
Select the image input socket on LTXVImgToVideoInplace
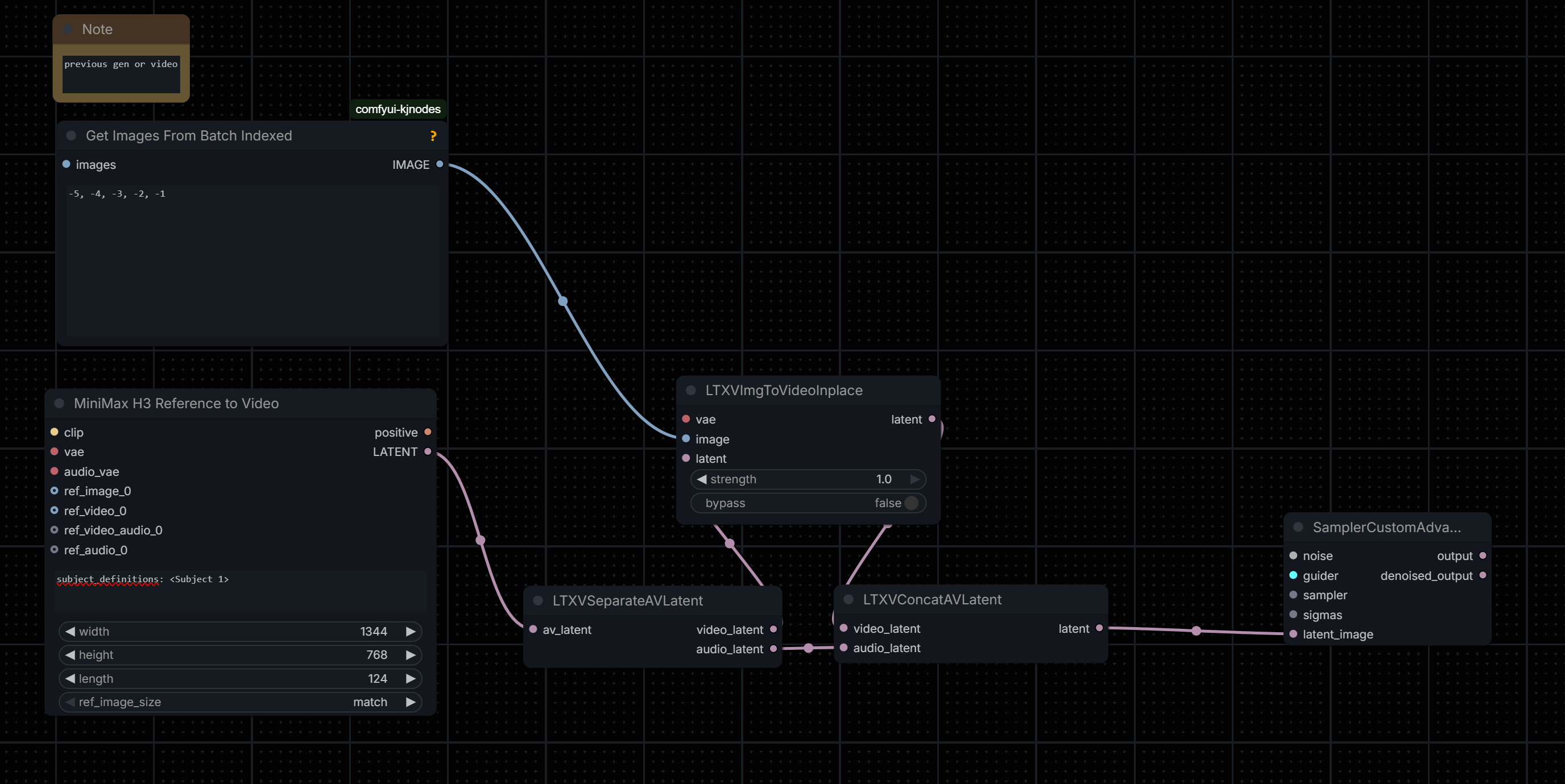pos(686,438)
